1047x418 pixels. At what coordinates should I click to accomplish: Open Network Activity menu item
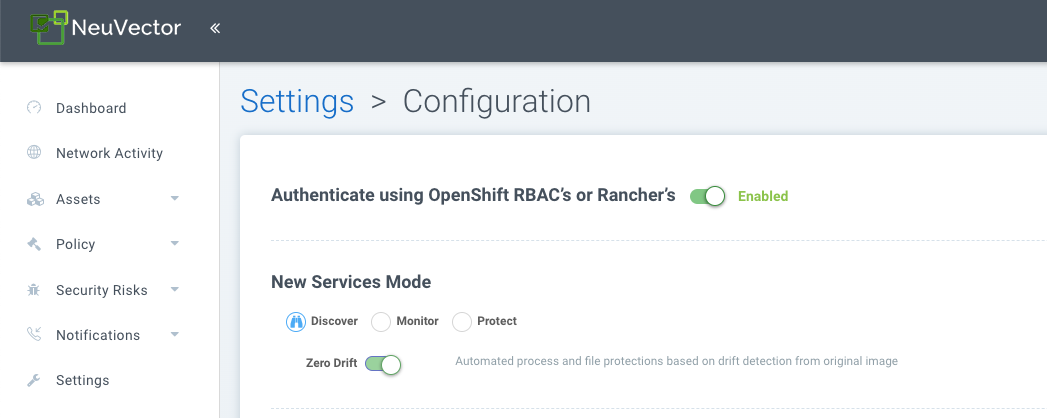click(109, 153)
